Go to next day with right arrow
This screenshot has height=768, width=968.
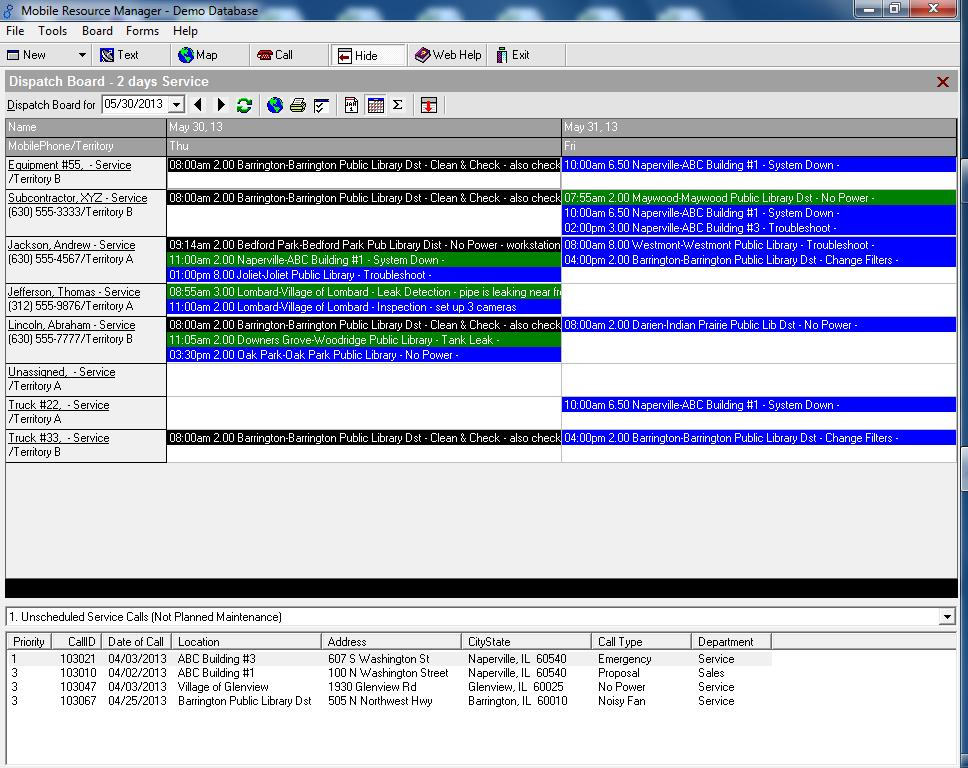(x=221, y=105)
